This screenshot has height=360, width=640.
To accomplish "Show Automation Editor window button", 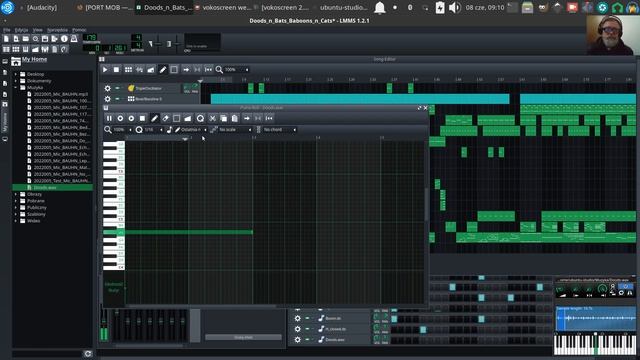I will [36, 49].
